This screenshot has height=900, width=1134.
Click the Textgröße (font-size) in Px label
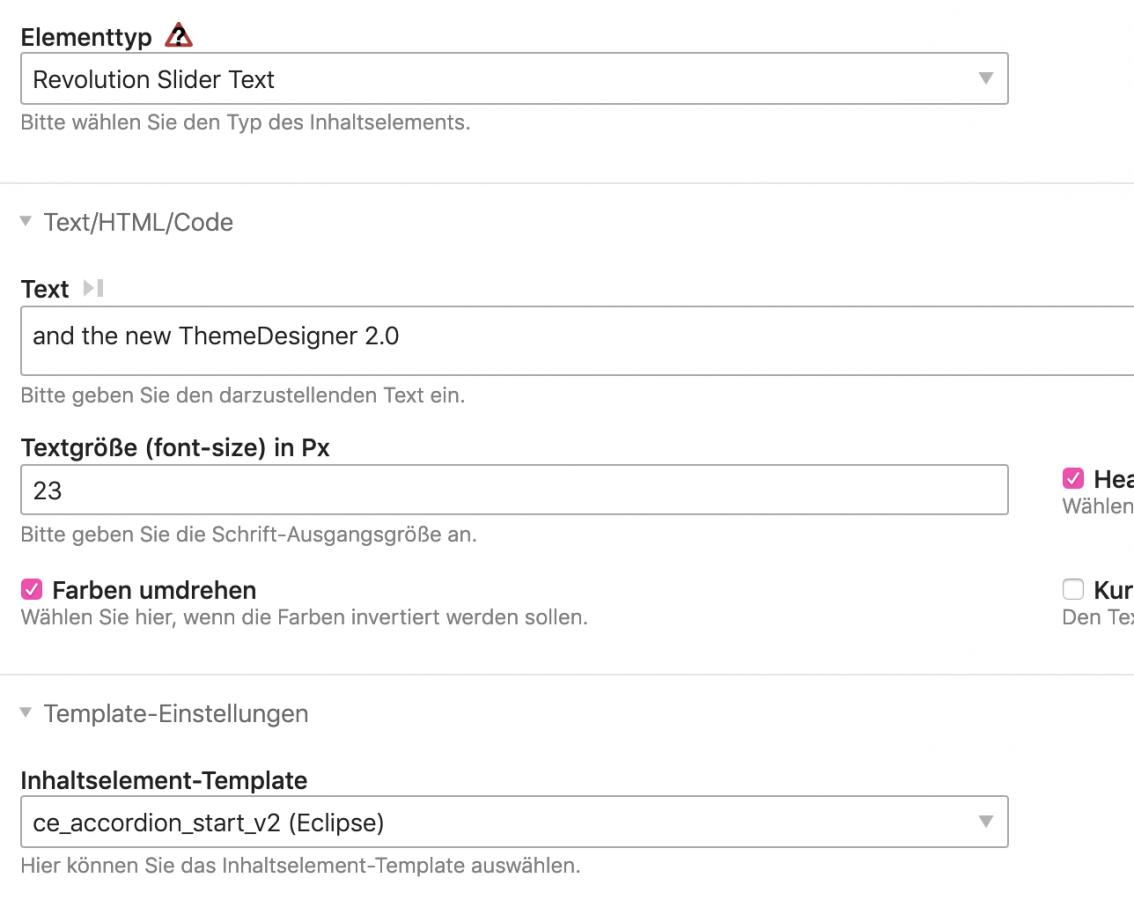click(x=175, y=448)
